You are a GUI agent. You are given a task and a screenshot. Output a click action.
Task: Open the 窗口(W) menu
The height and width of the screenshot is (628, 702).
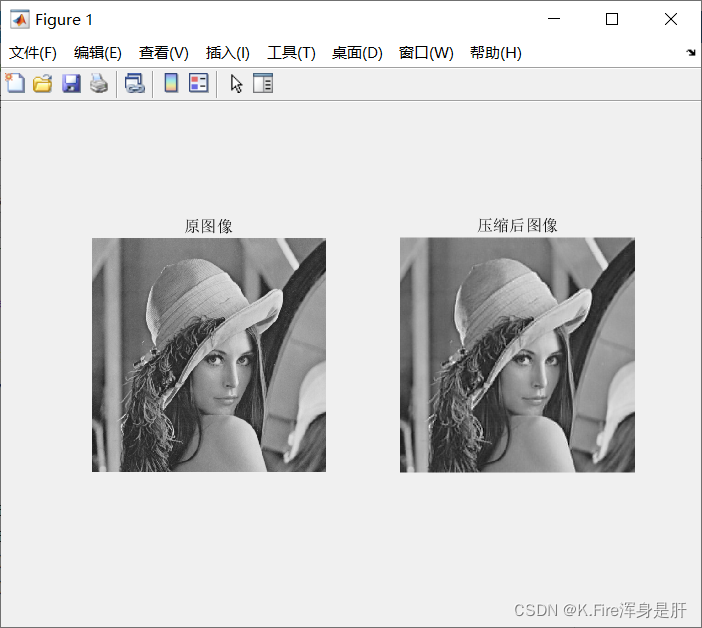tap(426, 53)
